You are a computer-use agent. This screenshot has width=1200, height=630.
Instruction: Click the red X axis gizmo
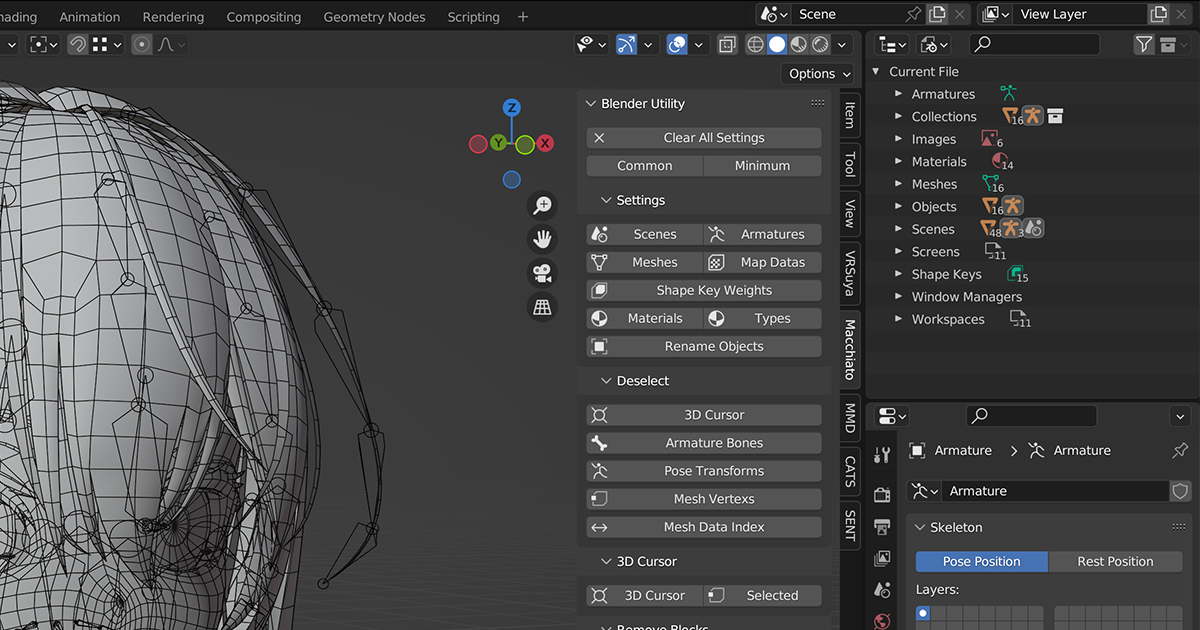[x=545, y=144]
